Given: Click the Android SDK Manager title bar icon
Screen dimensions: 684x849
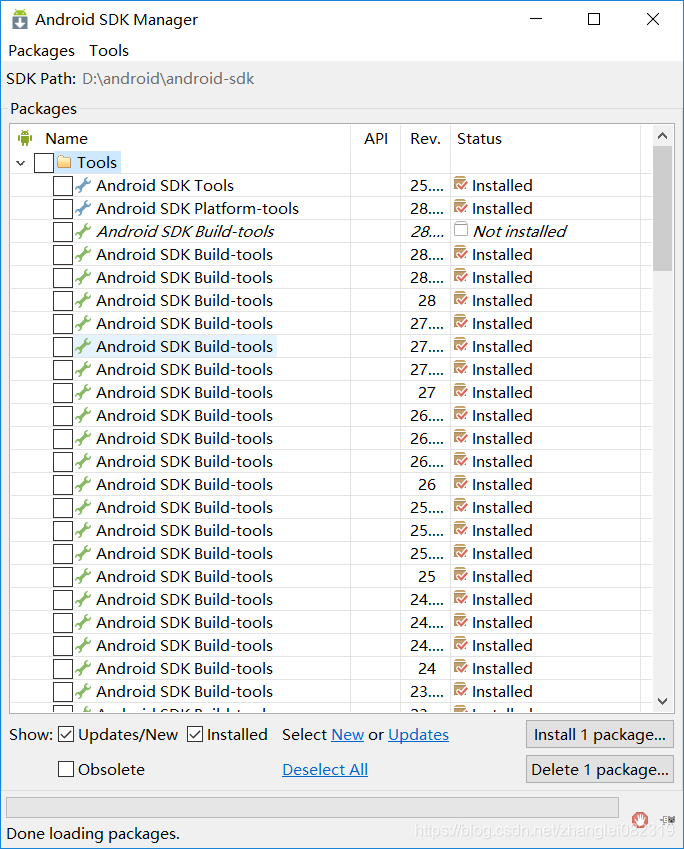Looking at the screenshot, I should [20, 19].
